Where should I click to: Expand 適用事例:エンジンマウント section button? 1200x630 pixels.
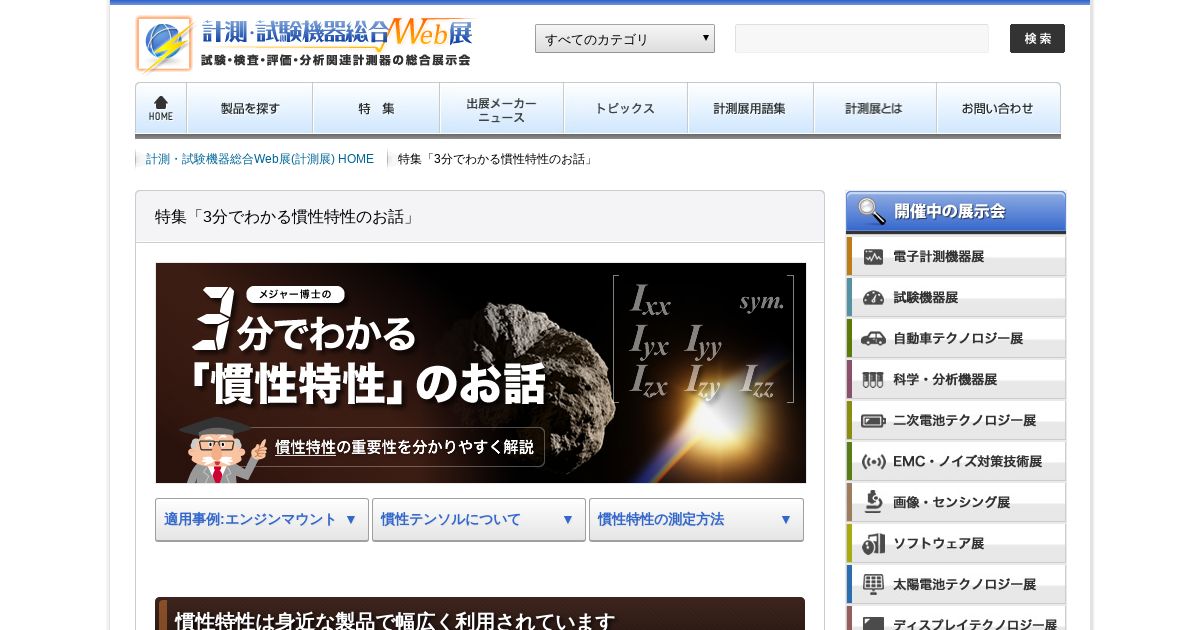tap(262, 520)
